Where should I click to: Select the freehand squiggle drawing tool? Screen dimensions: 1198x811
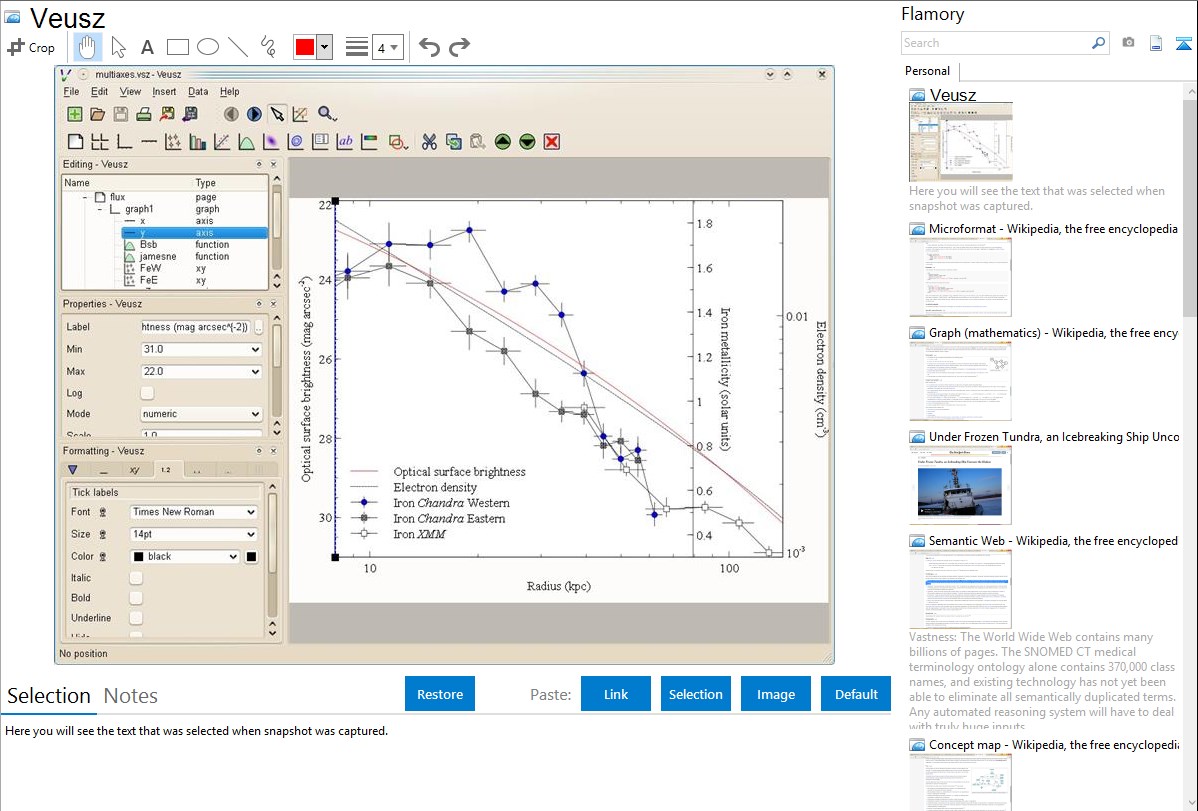(x=268, y=47)
